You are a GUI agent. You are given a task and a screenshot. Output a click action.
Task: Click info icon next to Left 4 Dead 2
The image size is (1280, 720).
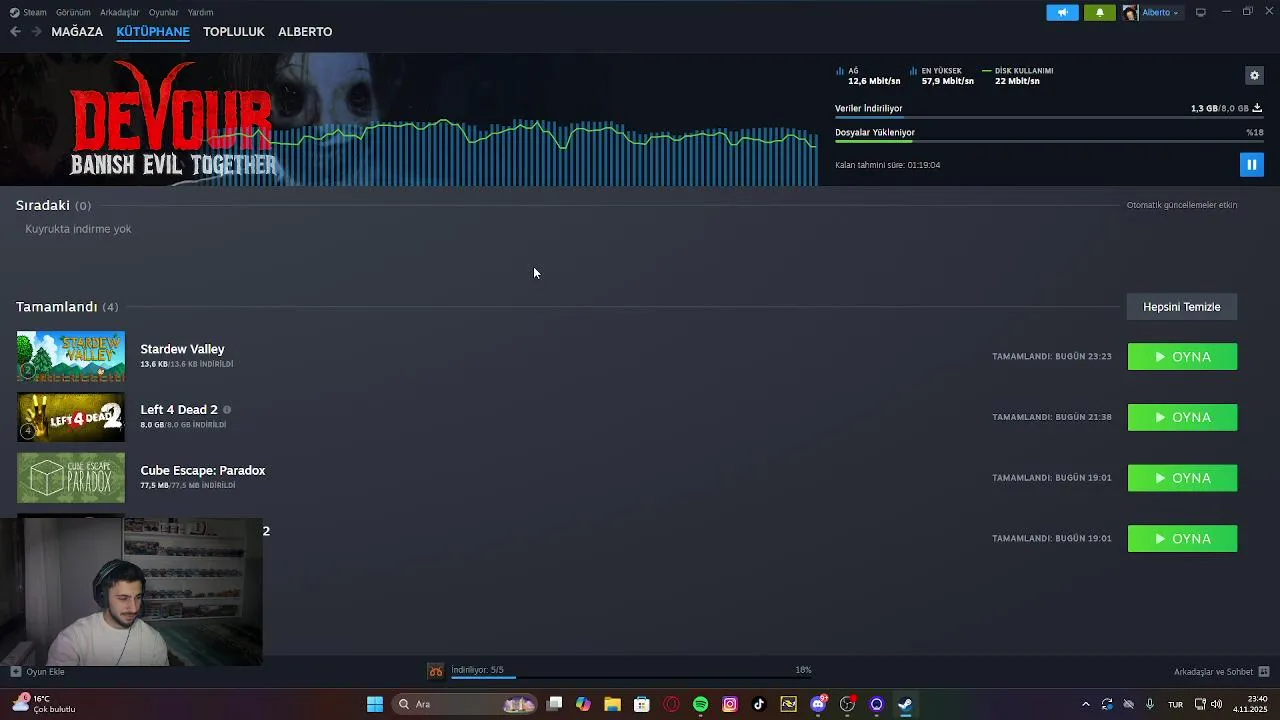click(227, 410)
